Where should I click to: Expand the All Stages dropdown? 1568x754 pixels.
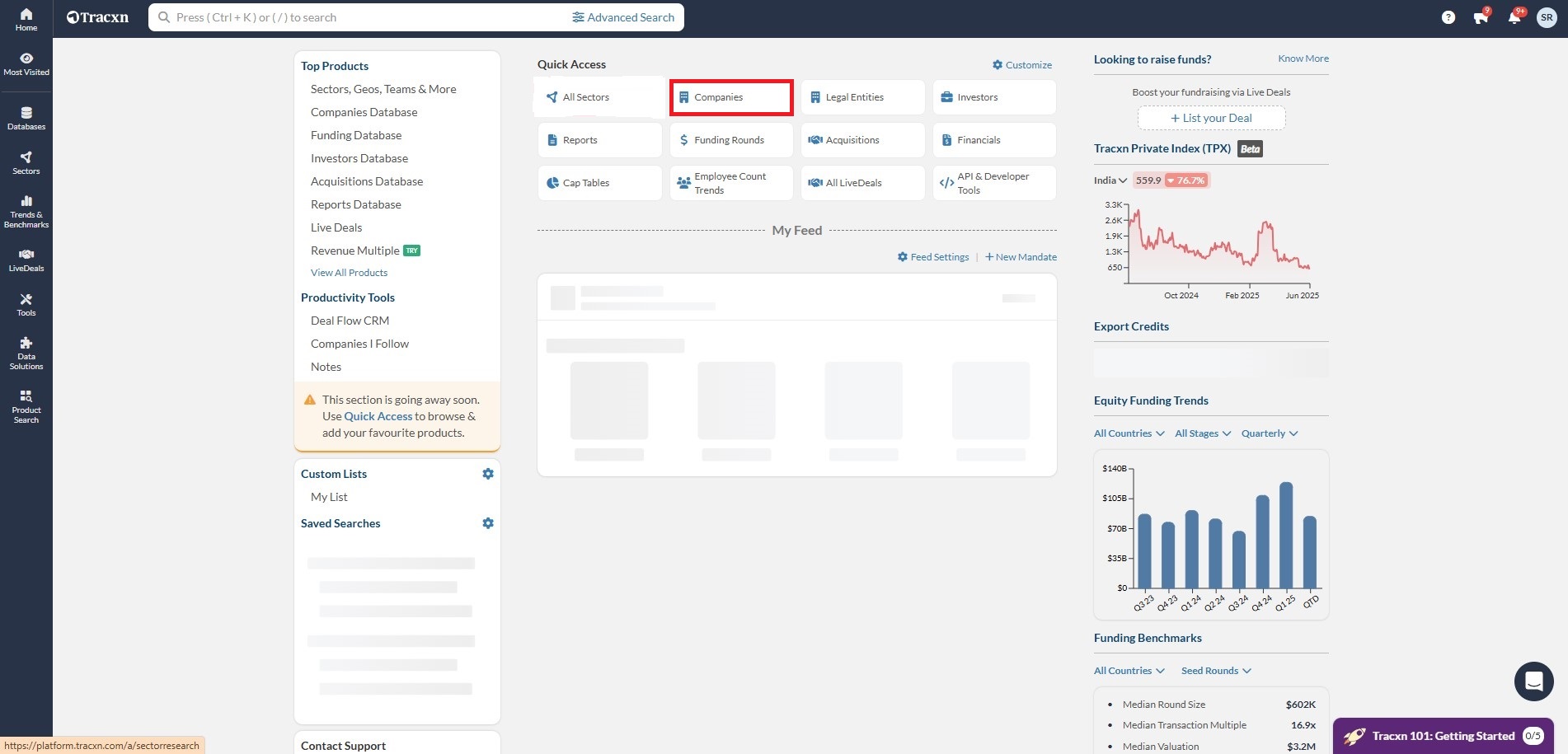[1202, 433]
